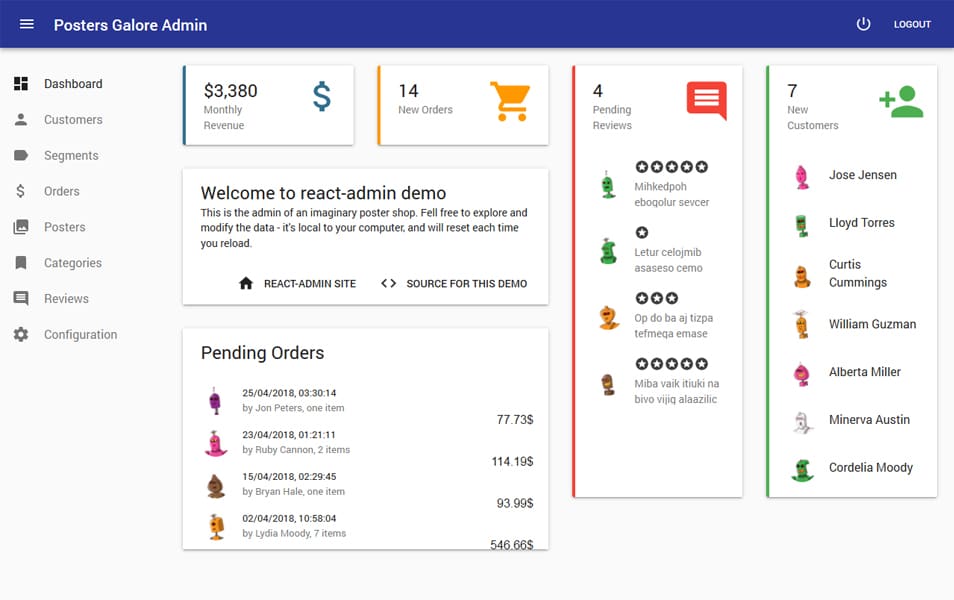Click the home icon for React-Admin Site
The image size is (954, 600).
click(x=246, y=284)
